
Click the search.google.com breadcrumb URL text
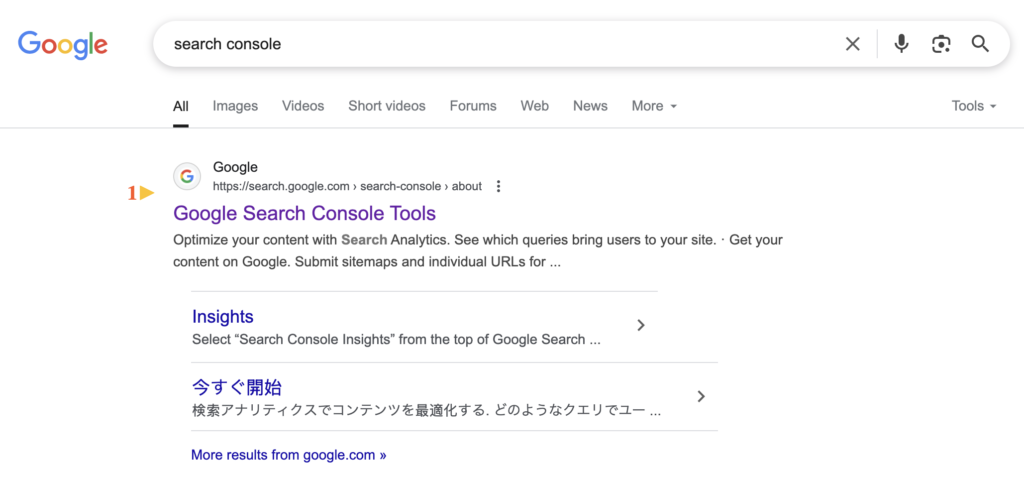347,187
